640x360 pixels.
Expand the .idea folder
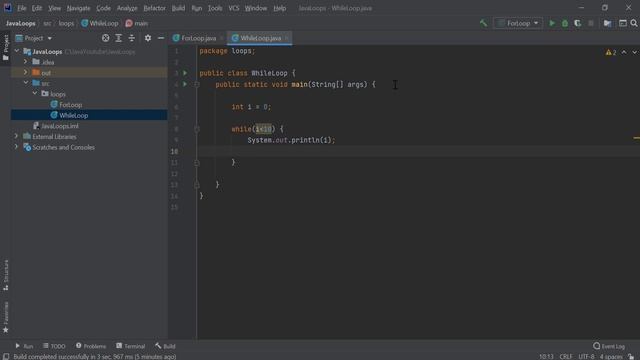[x=26, y=62]
